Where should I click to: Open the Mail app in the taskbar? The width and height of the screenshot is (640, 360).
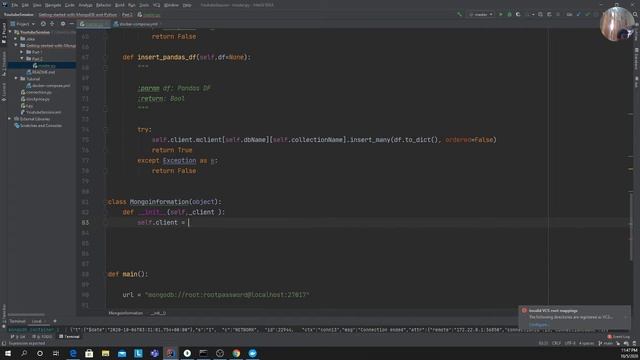[122, 353]
